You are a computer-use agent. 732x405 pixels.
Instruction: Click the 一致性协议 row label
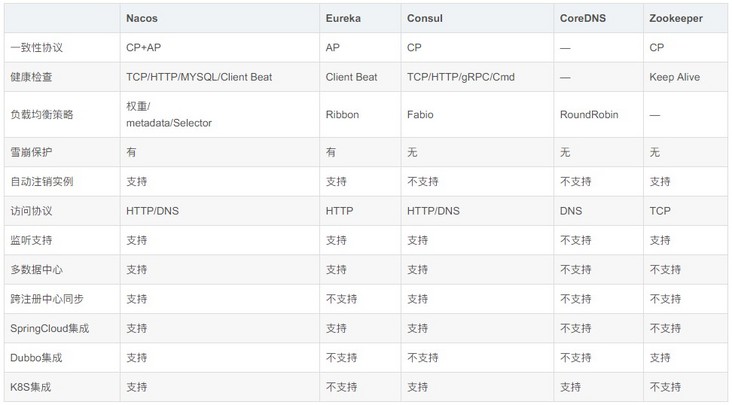(35, 47)
